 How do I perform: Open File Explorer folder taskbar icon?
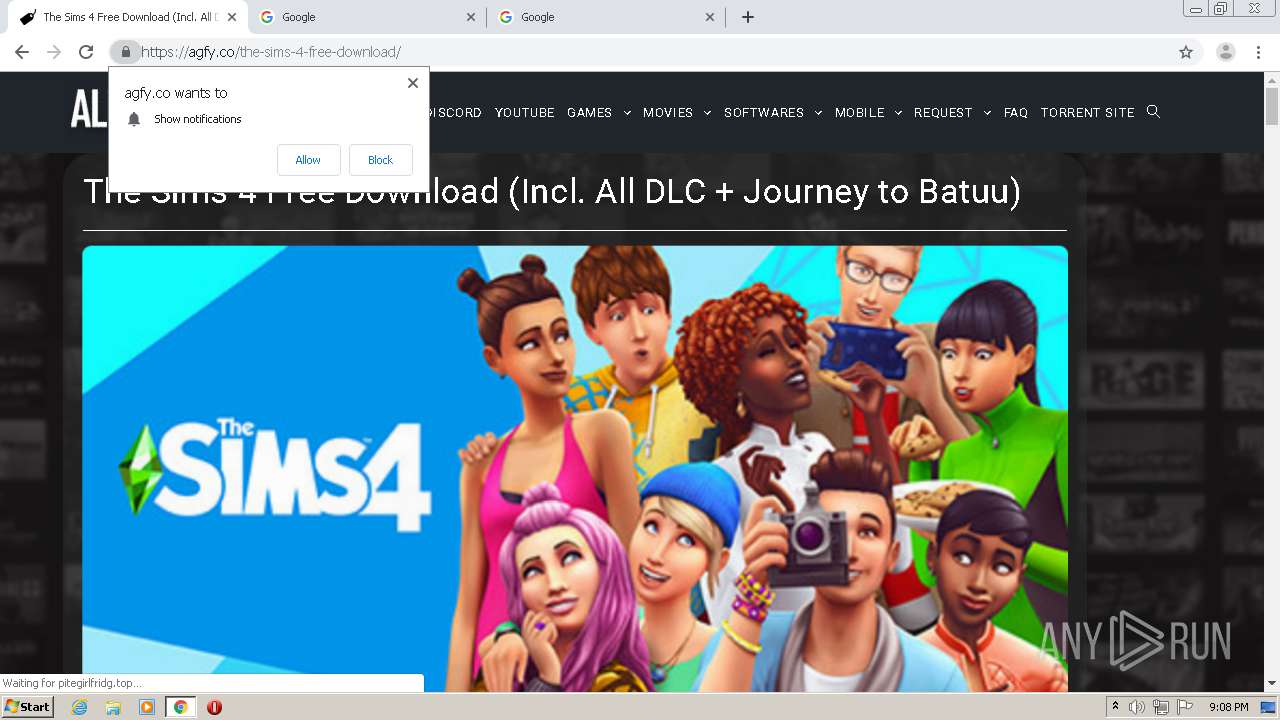click(113, 707)
